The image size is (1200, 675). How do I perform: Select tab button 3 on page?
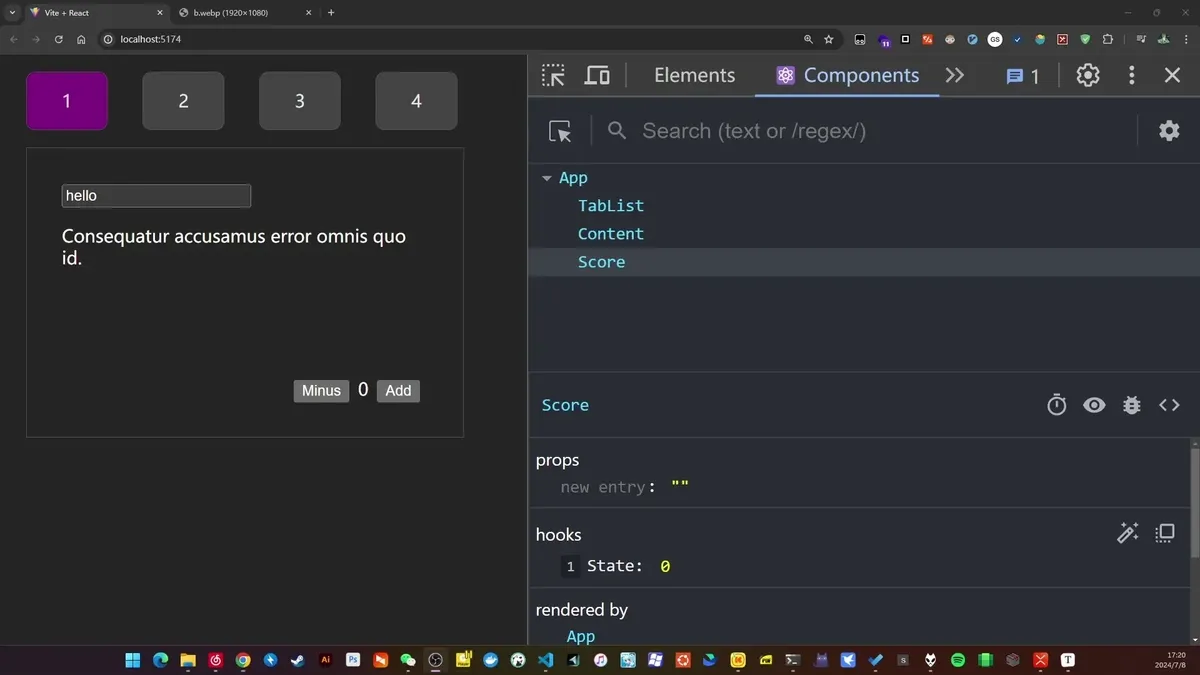300,101
